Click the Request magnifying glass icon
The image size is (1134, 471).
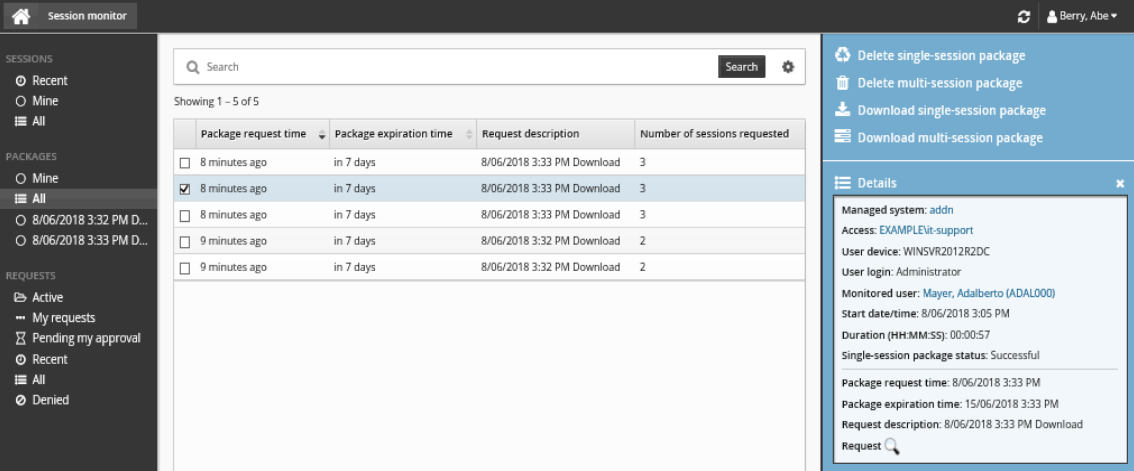[892, 446]
